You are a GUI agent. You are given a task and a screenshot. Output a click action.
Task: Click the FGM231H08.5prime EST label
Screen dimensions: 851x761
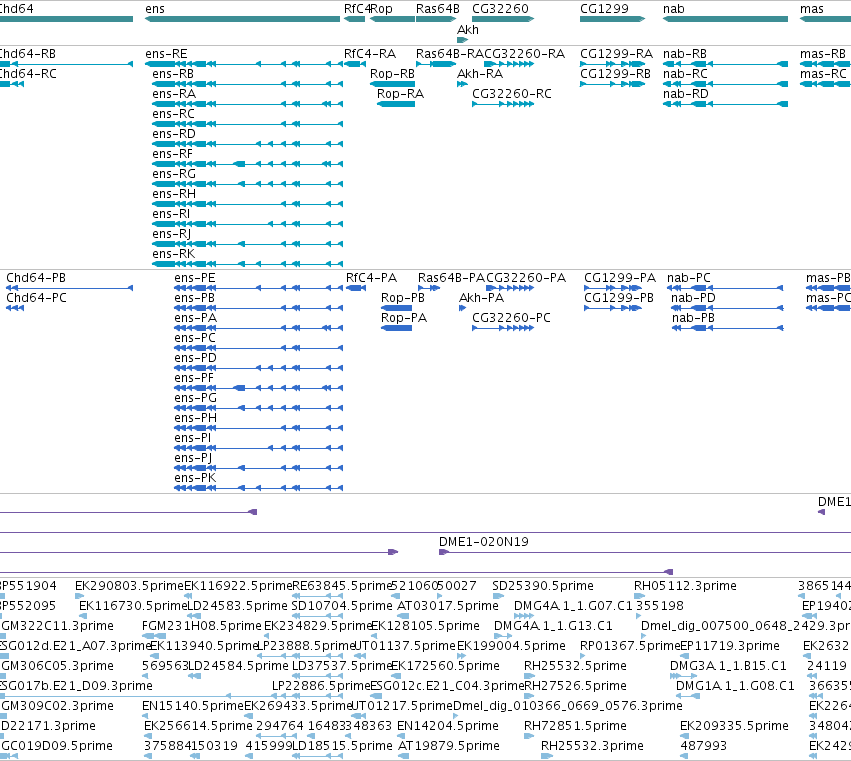click(x=201, y=626)
